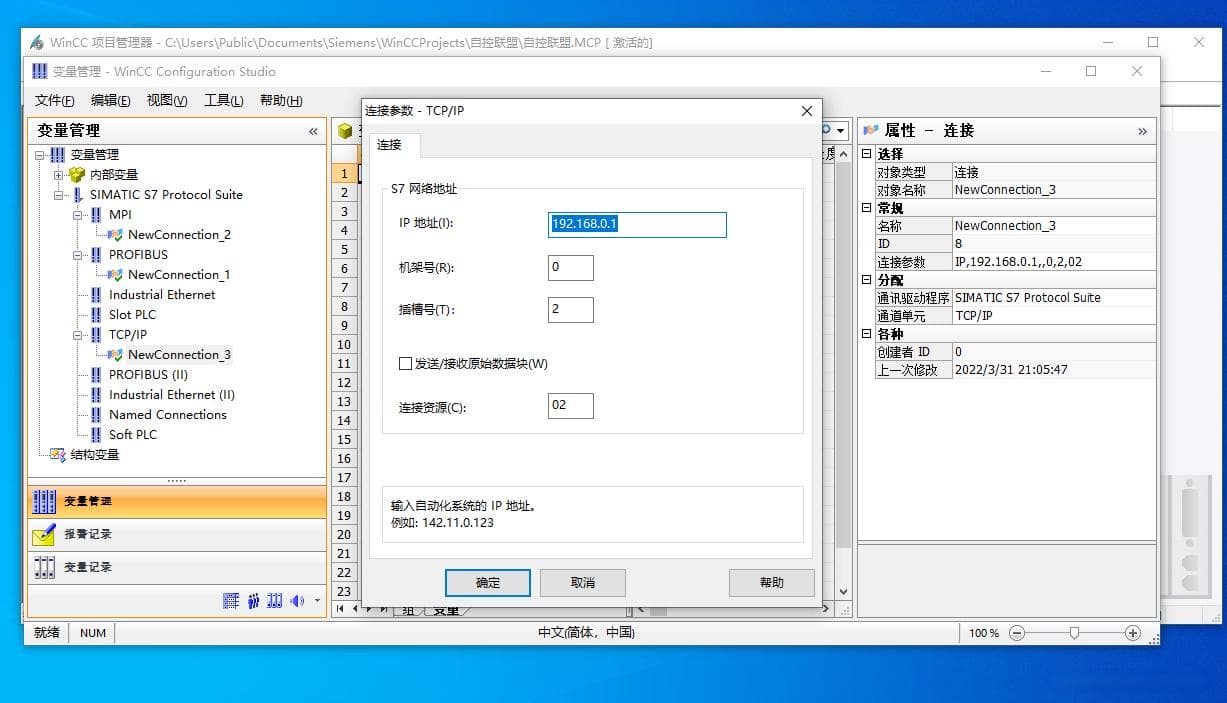Click the Soft PLC channel icon

[x=96, y=434]
